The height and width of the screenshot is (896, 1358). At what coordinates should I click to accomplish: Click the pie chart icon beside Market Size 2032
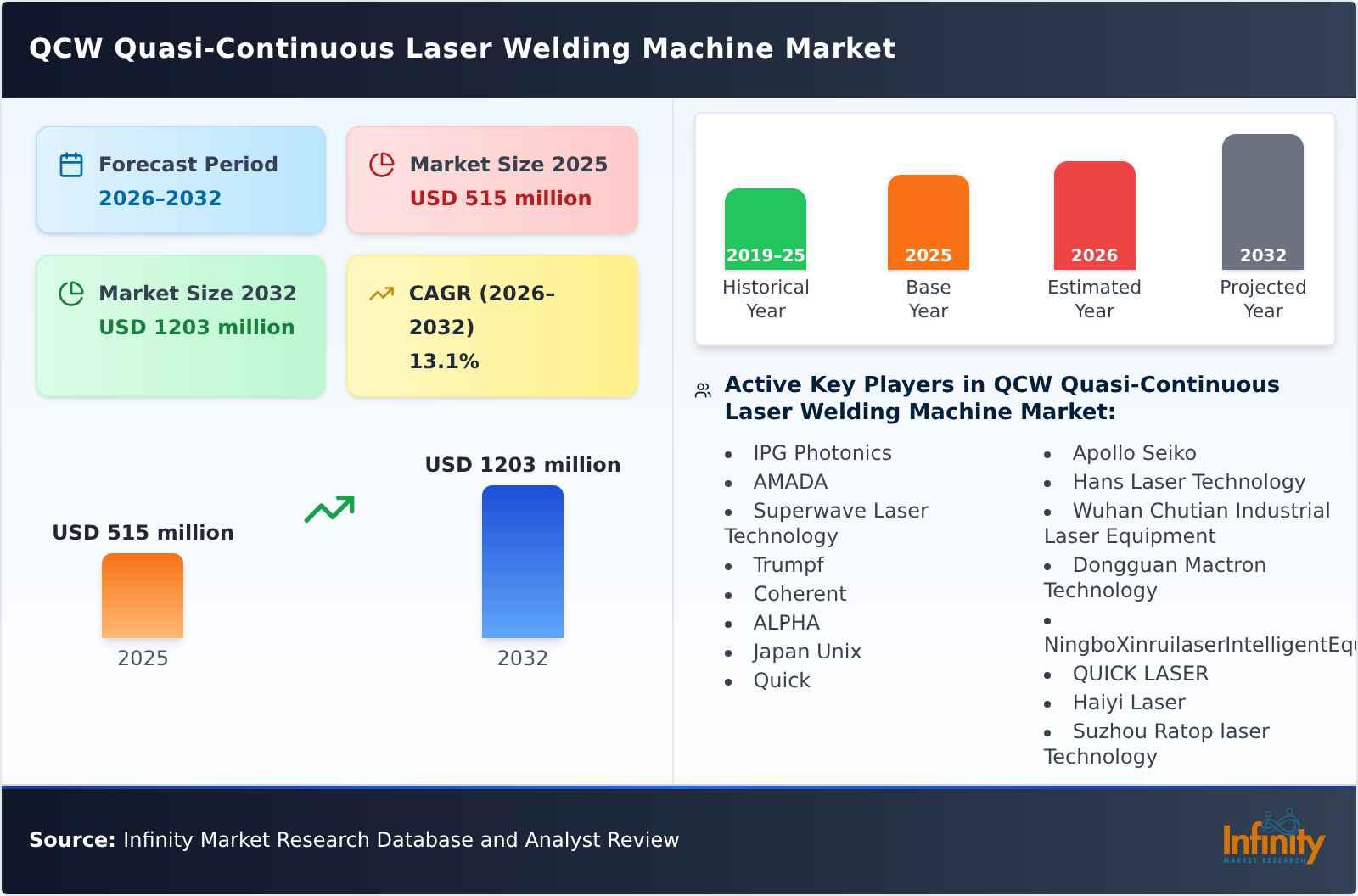(71, 294)
